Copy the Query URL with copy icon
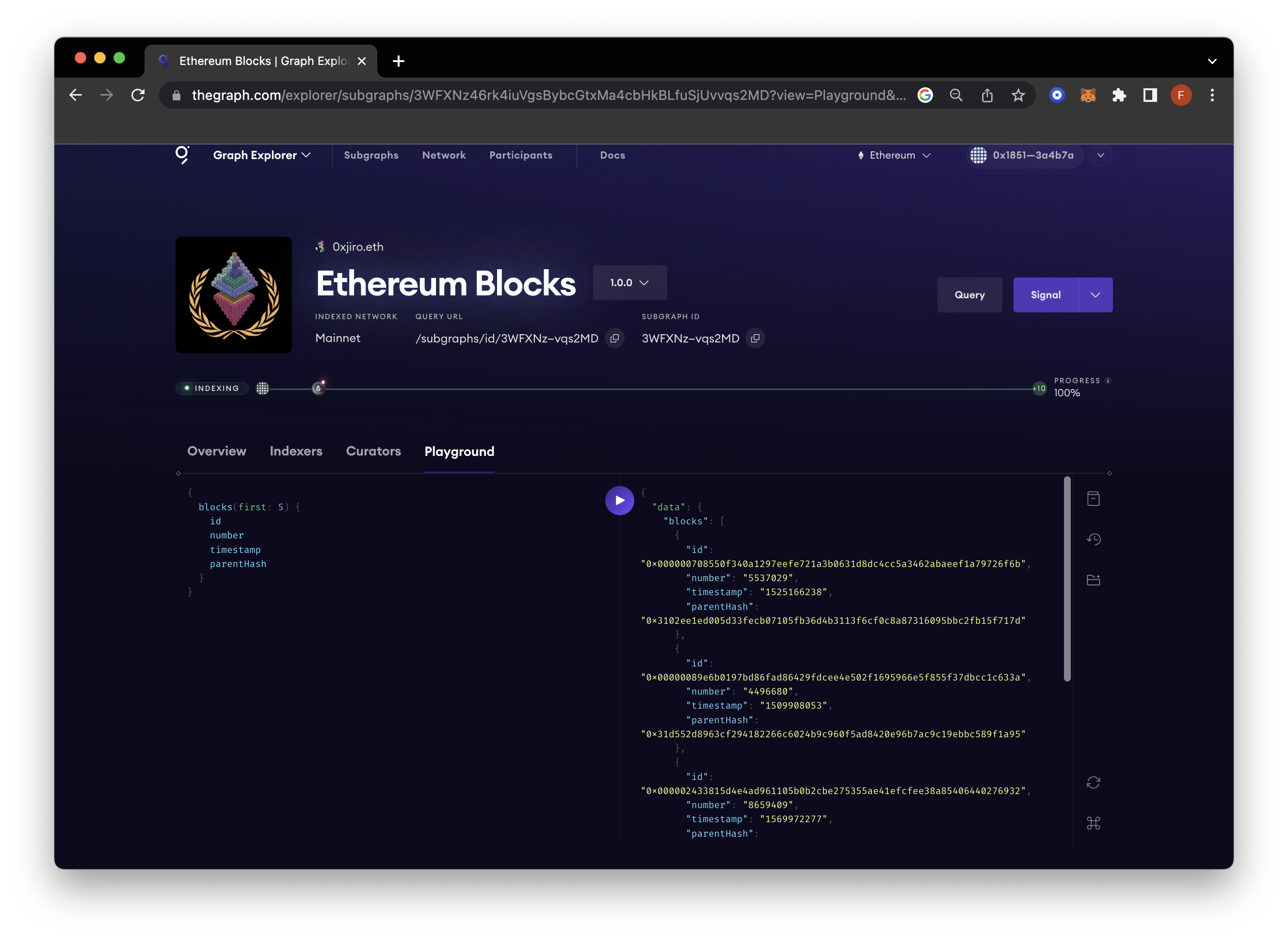 tap(614, 339)
